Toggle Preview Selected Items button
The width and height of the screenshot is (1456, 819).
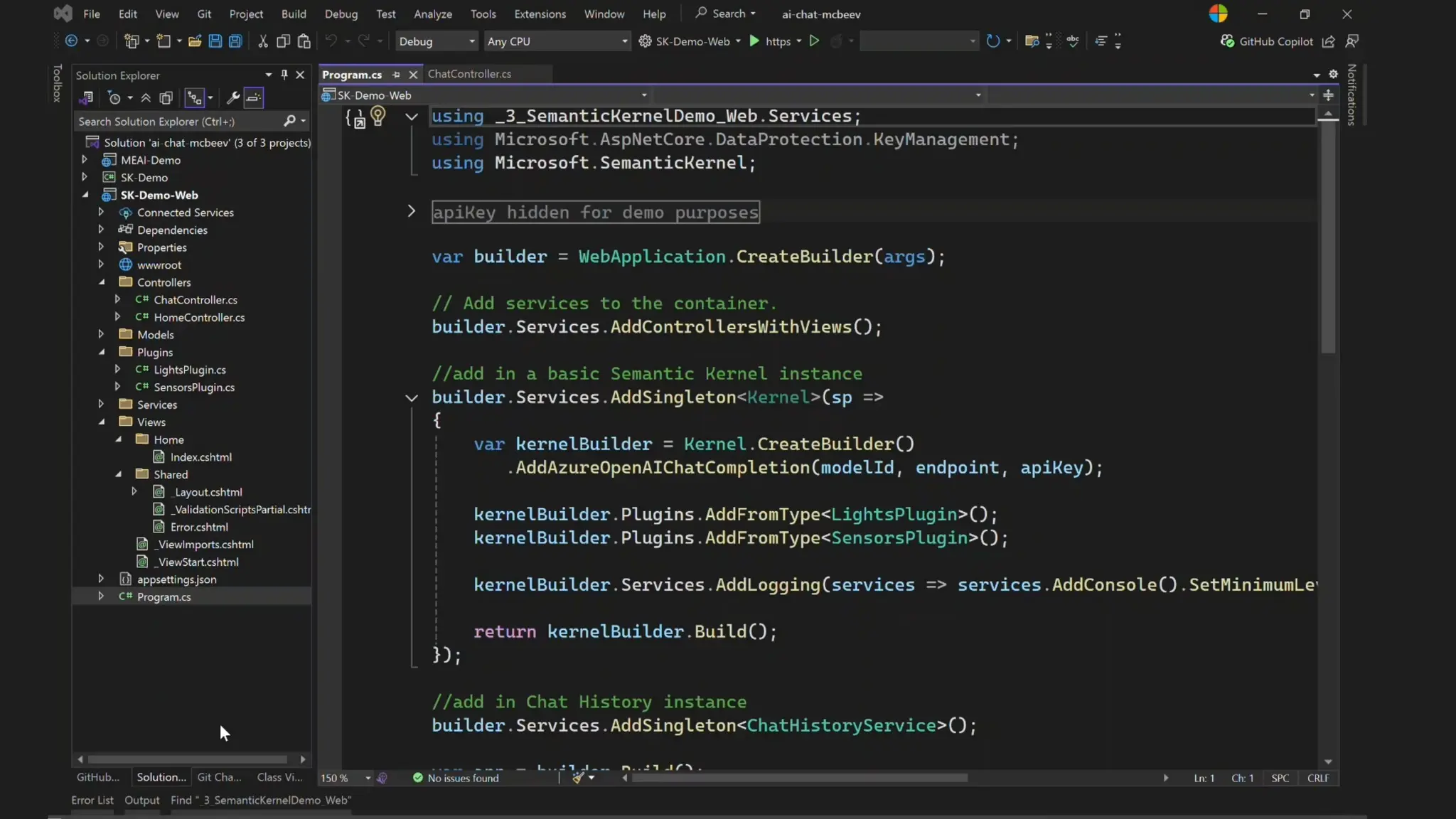[x=254, y=98]
